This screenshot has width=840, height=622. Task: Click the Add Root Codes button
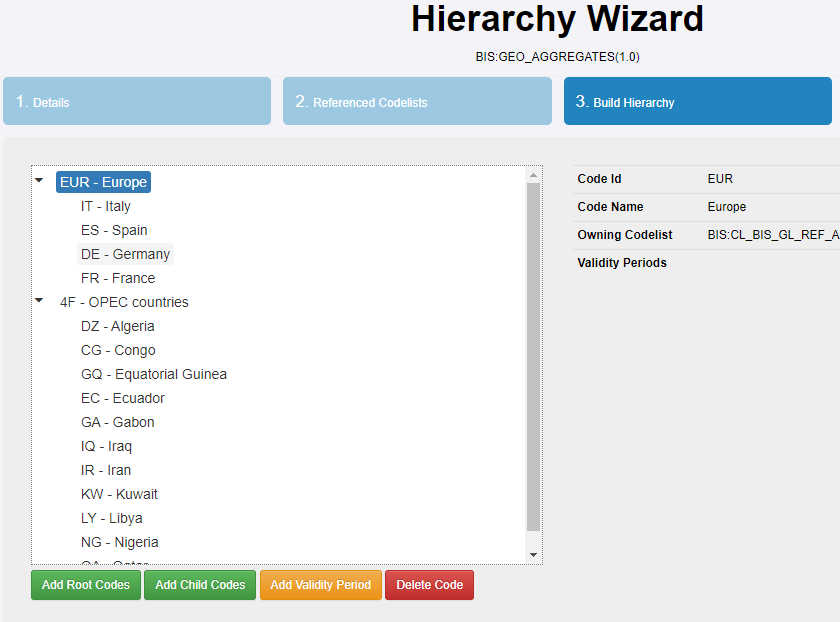[x=86, y=585]
